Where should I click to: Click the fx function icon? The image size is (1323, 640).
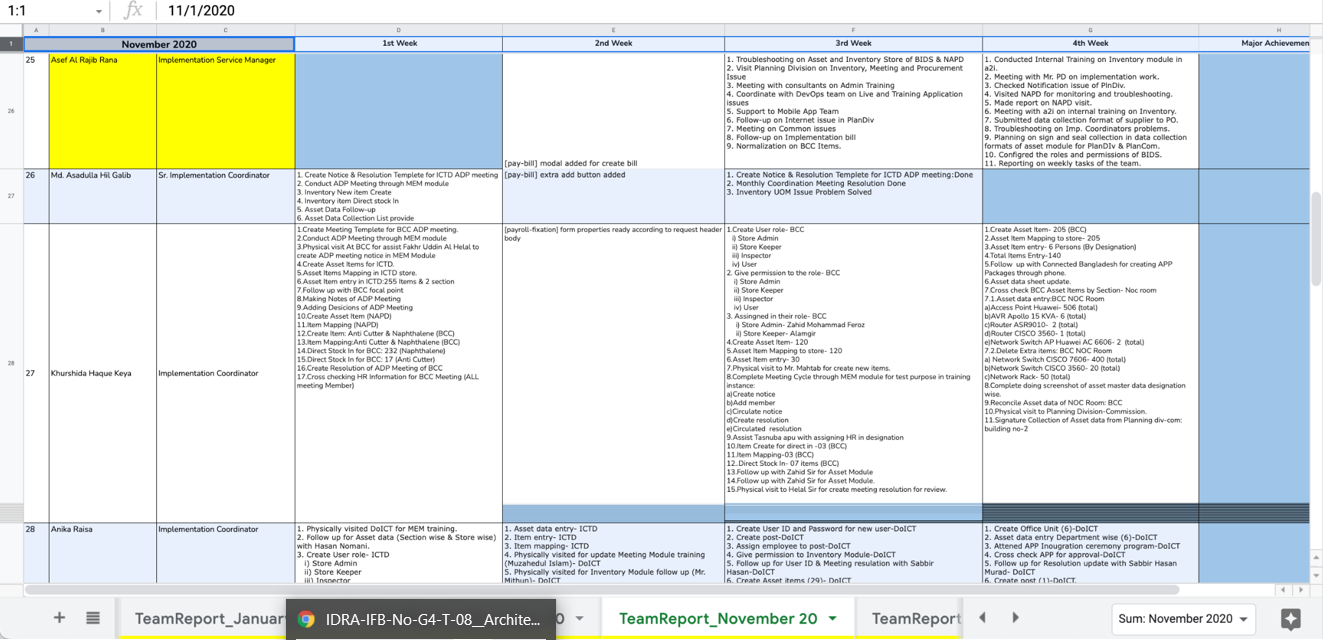tap(133, 10)
